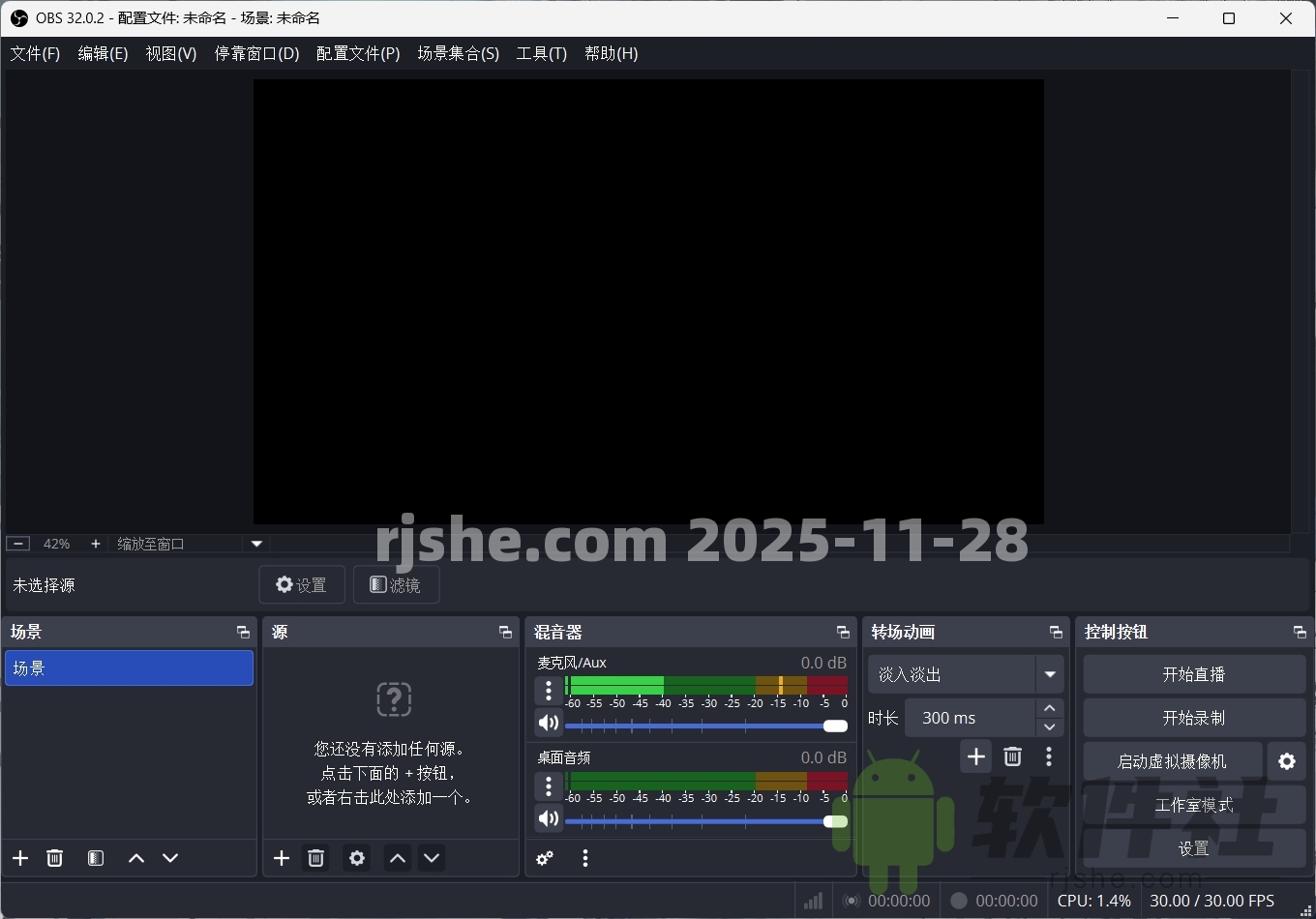Image resolution: width=1316 pixels, height=919 pixels.
Task: Mute the 麦克风/Aux audio channel
Action: (548, 723)
